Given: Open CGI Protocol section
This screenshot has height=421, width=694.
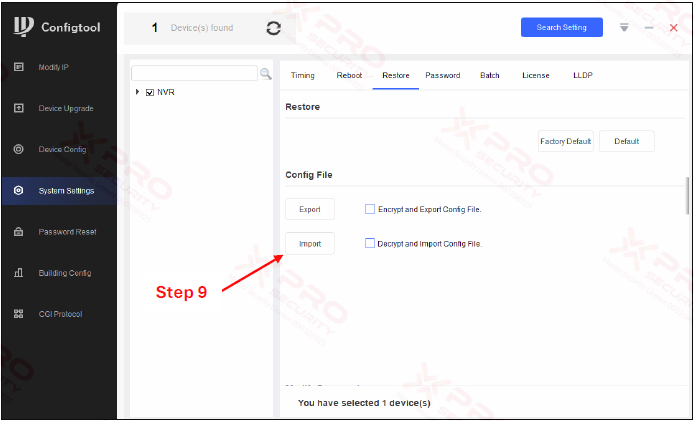Looking at the screenshot, I should coord(60,314).
